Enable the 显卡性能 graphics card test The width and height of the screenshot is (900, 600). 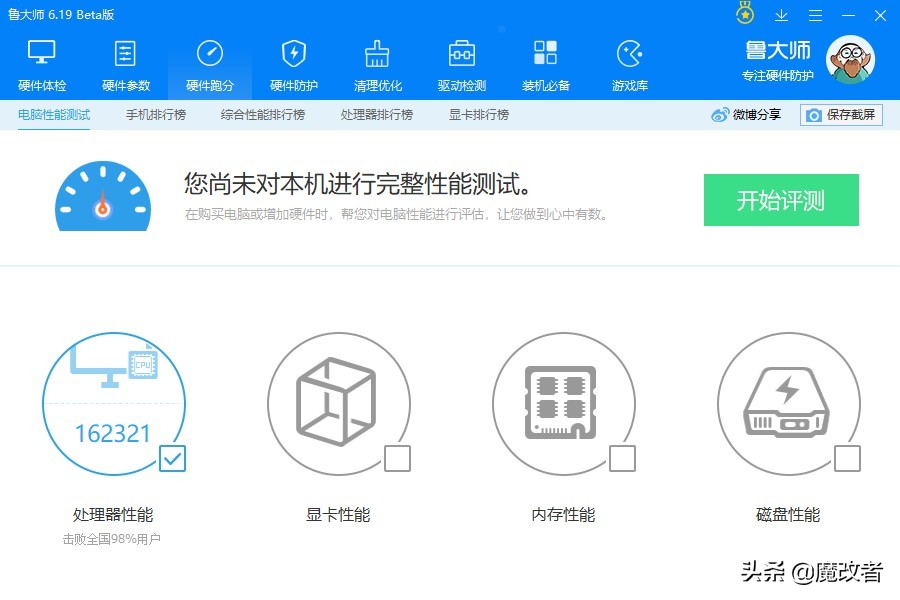tap(398, 460)
